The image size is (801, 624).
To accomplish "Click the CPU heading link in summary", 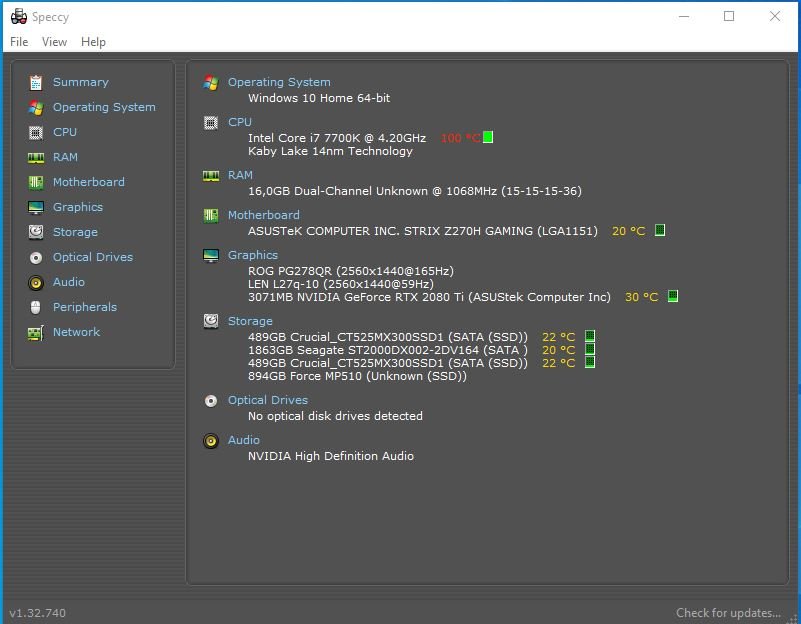I will coord(240,123).
